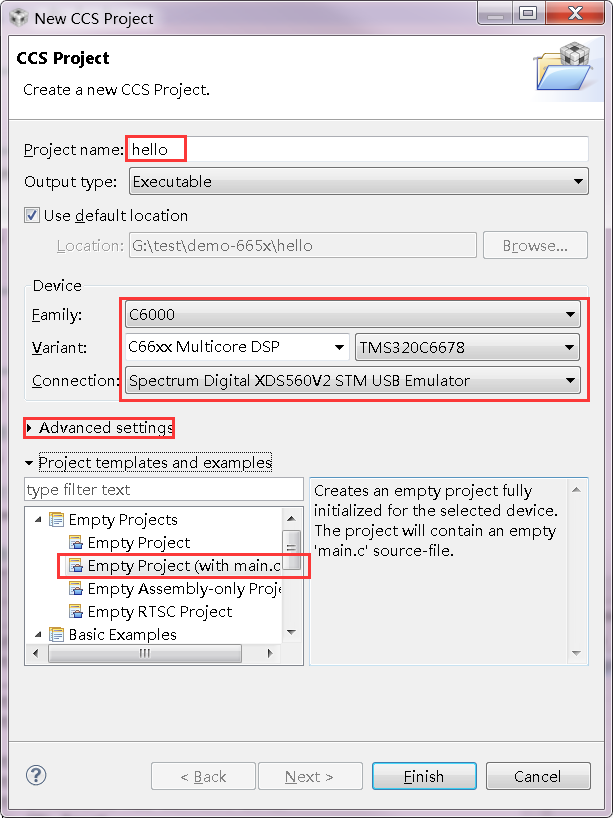Viewport: 613px width, 818px height.
Task: Open the TMS320C6678 device dropdown
Action: tap(467, 347)
